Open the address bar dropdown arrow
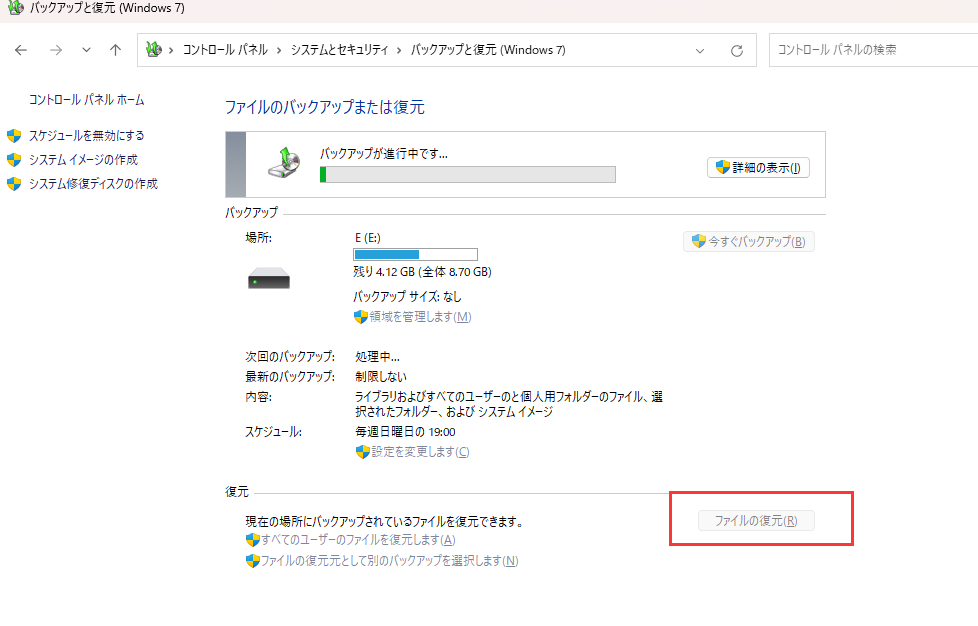 point(700,49)
